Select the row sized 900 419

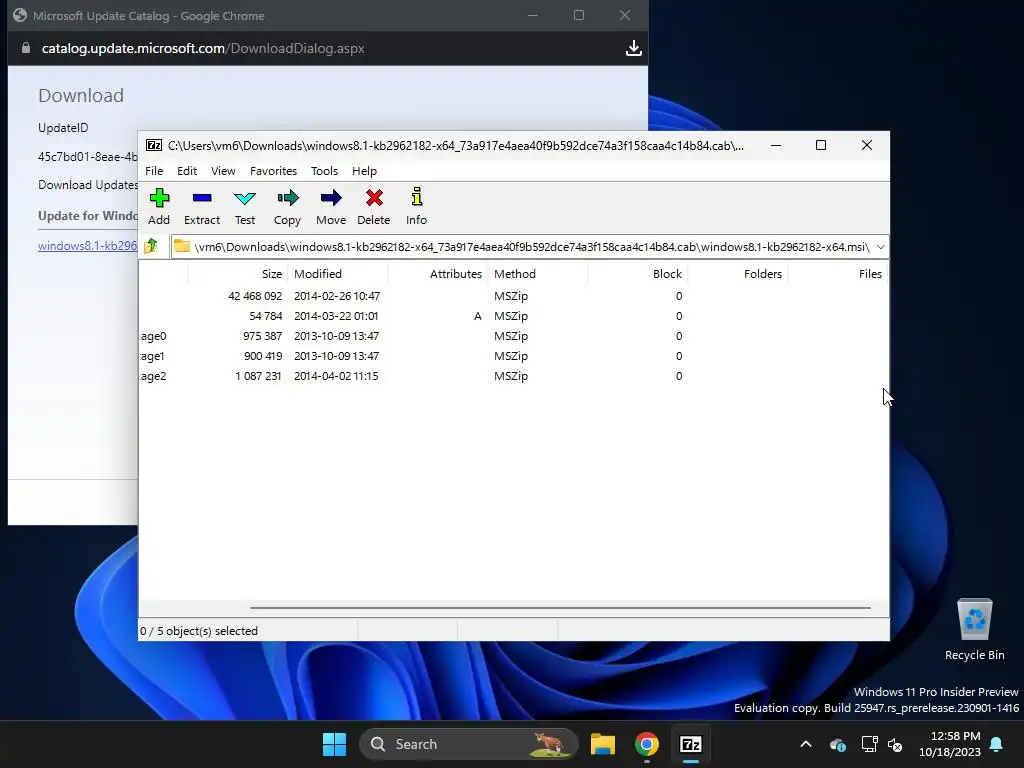point(513,356)
